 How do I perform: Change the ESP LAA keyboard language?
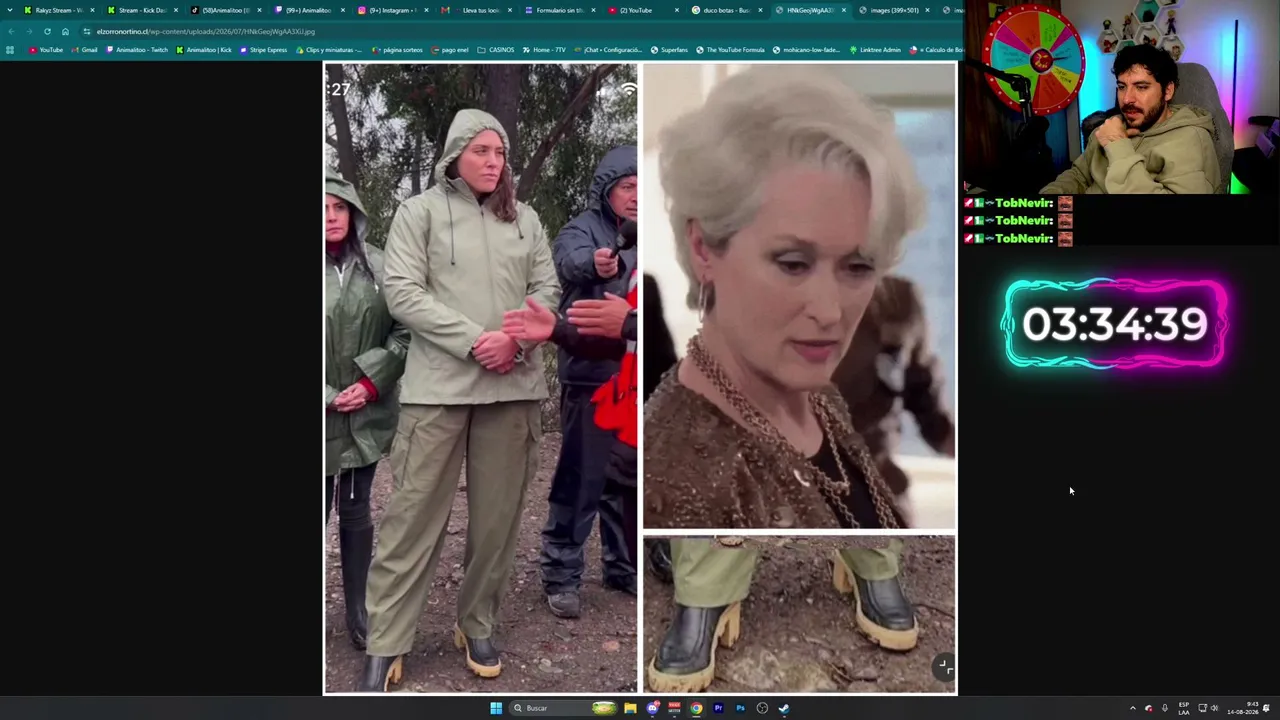(1184, 708)
